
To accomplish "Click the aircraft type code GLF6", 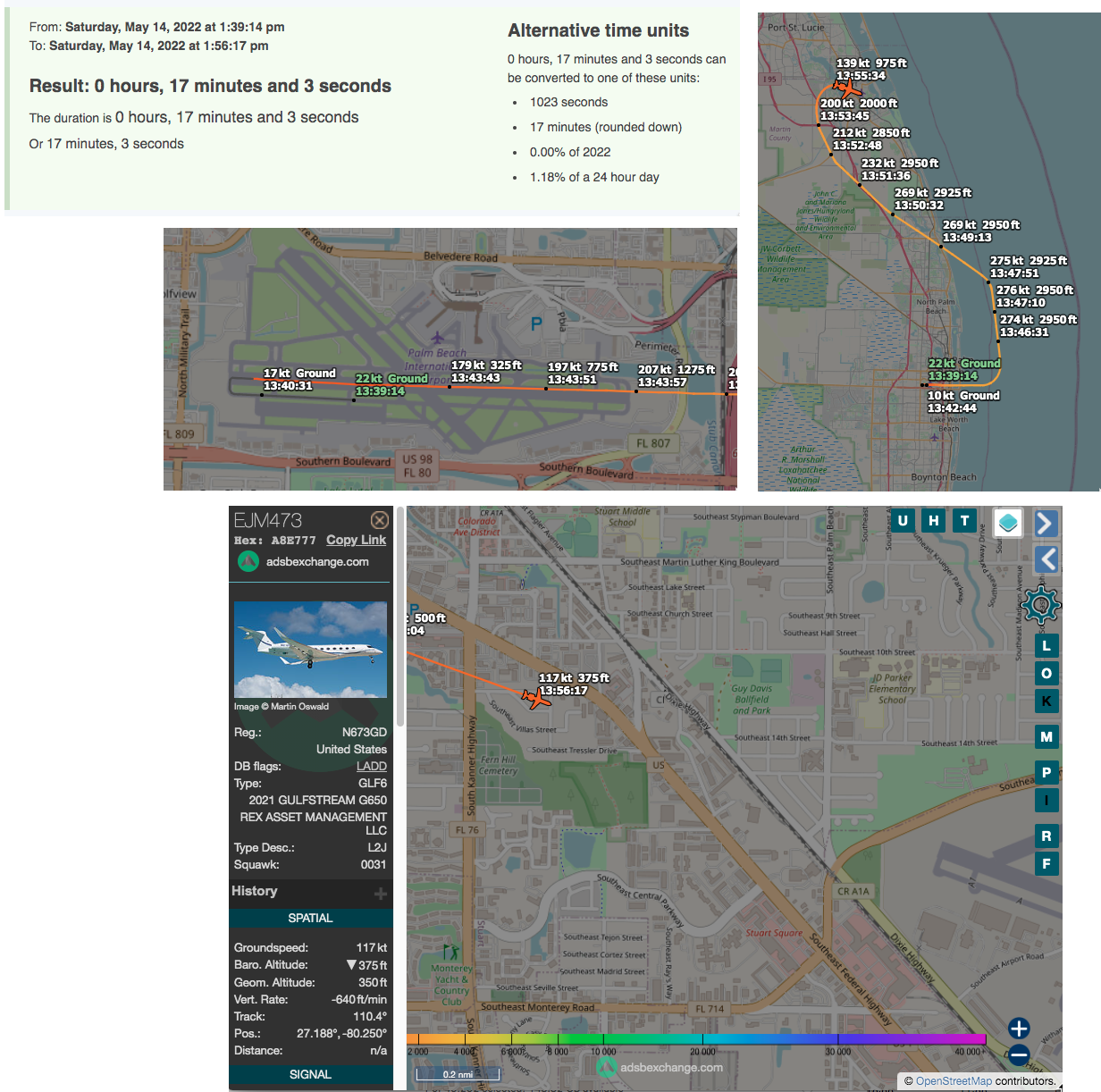I will point(373,783).
